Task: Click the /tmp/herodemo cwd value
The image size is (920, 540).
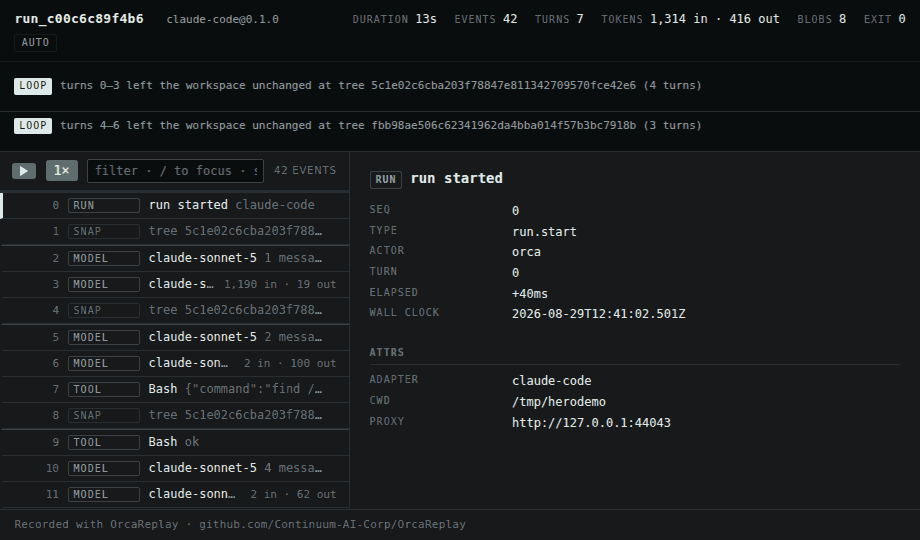Action: [559, 402]
